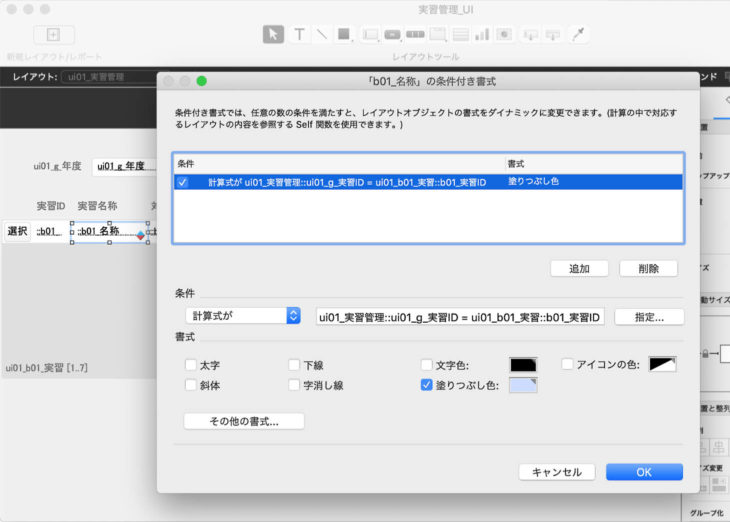Click the 指定... (Specify) button
This screenshot has height=522, width=730.
point(648,316)
